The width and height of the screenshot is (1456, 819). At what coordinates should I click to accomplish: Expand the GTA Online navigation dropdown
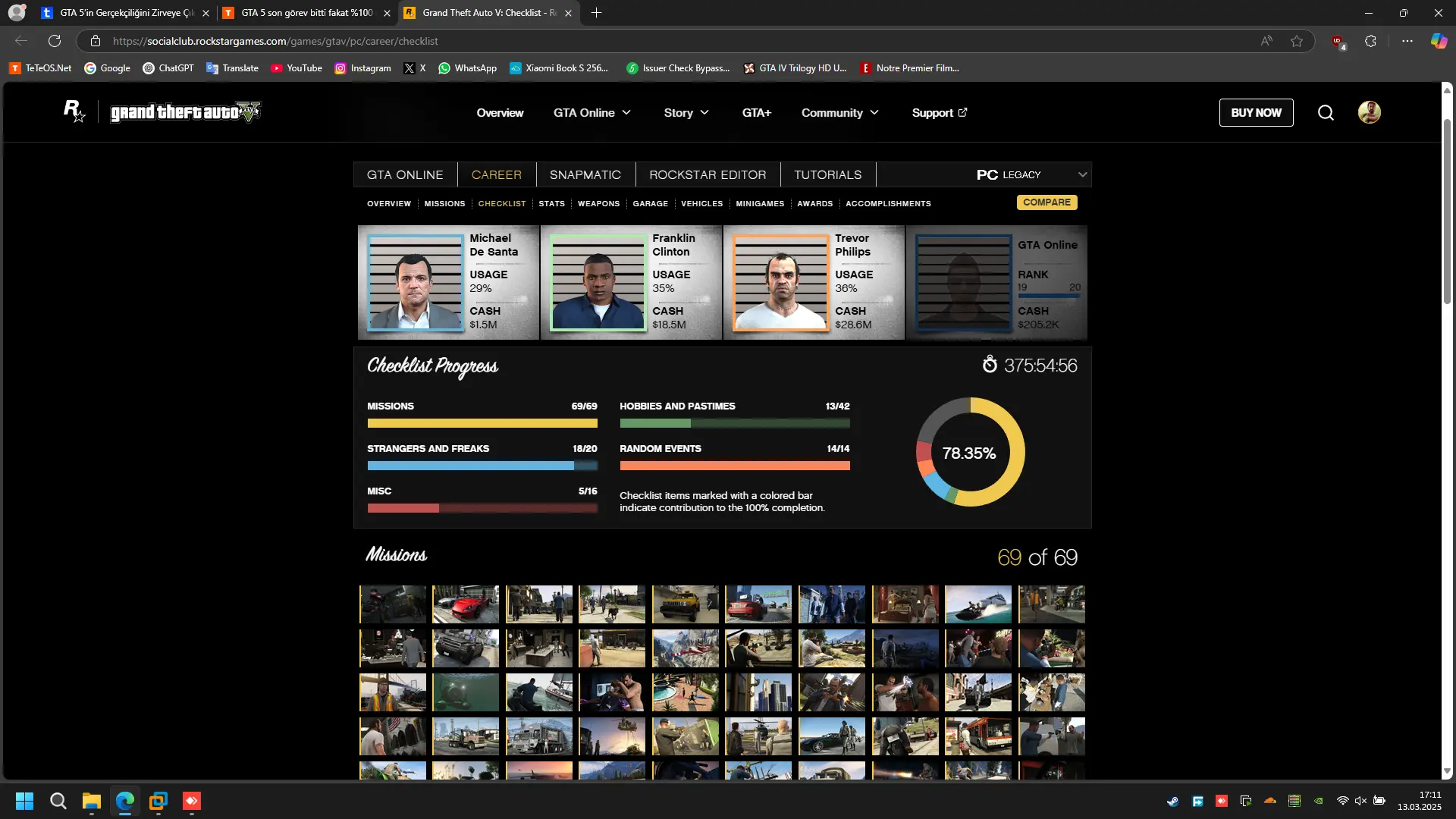(592, 113)
